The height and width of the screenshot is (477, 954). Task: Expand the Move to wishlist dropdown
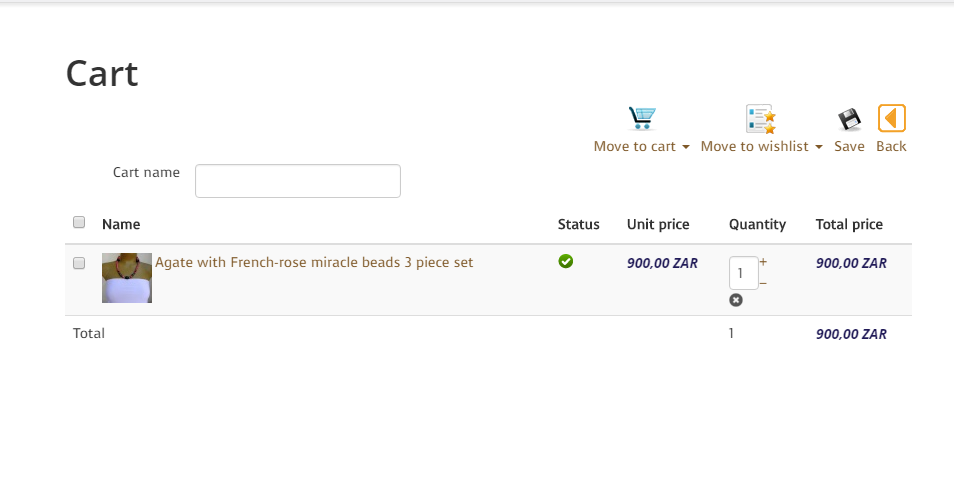pos(761,147)
